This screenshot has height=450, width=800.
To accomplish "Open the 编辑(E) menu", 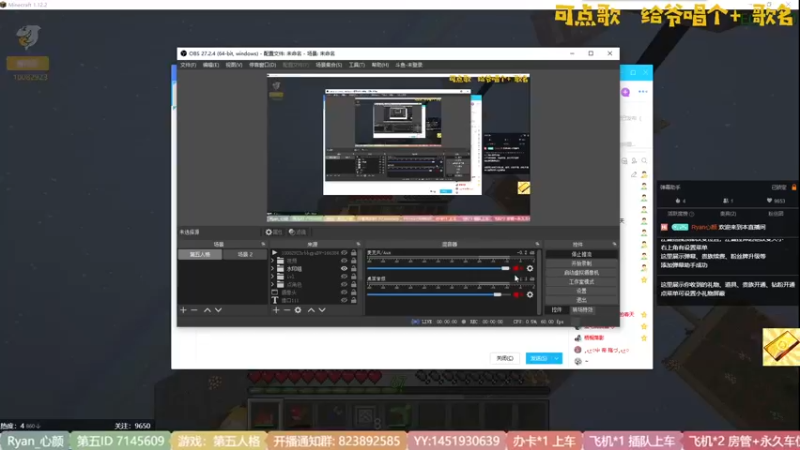I will (x=211, y=65).
